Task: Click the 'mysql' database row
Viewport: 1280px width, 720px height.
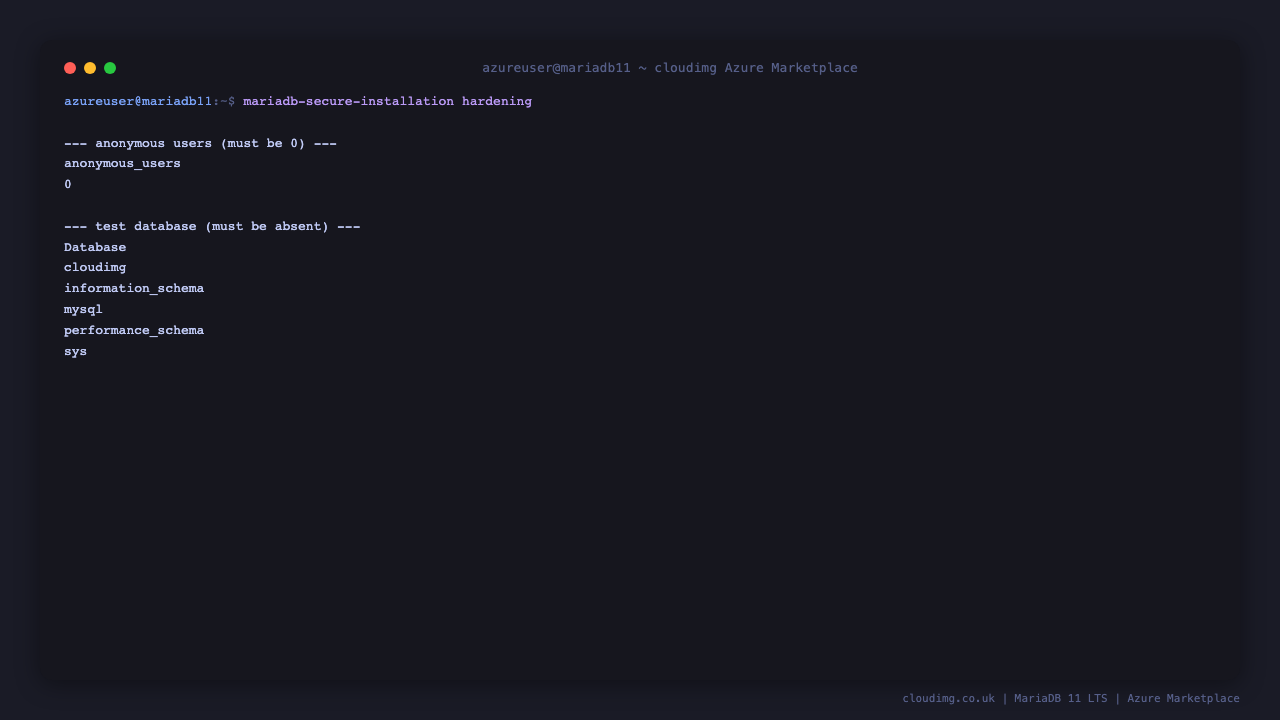Action: (83, 310)
